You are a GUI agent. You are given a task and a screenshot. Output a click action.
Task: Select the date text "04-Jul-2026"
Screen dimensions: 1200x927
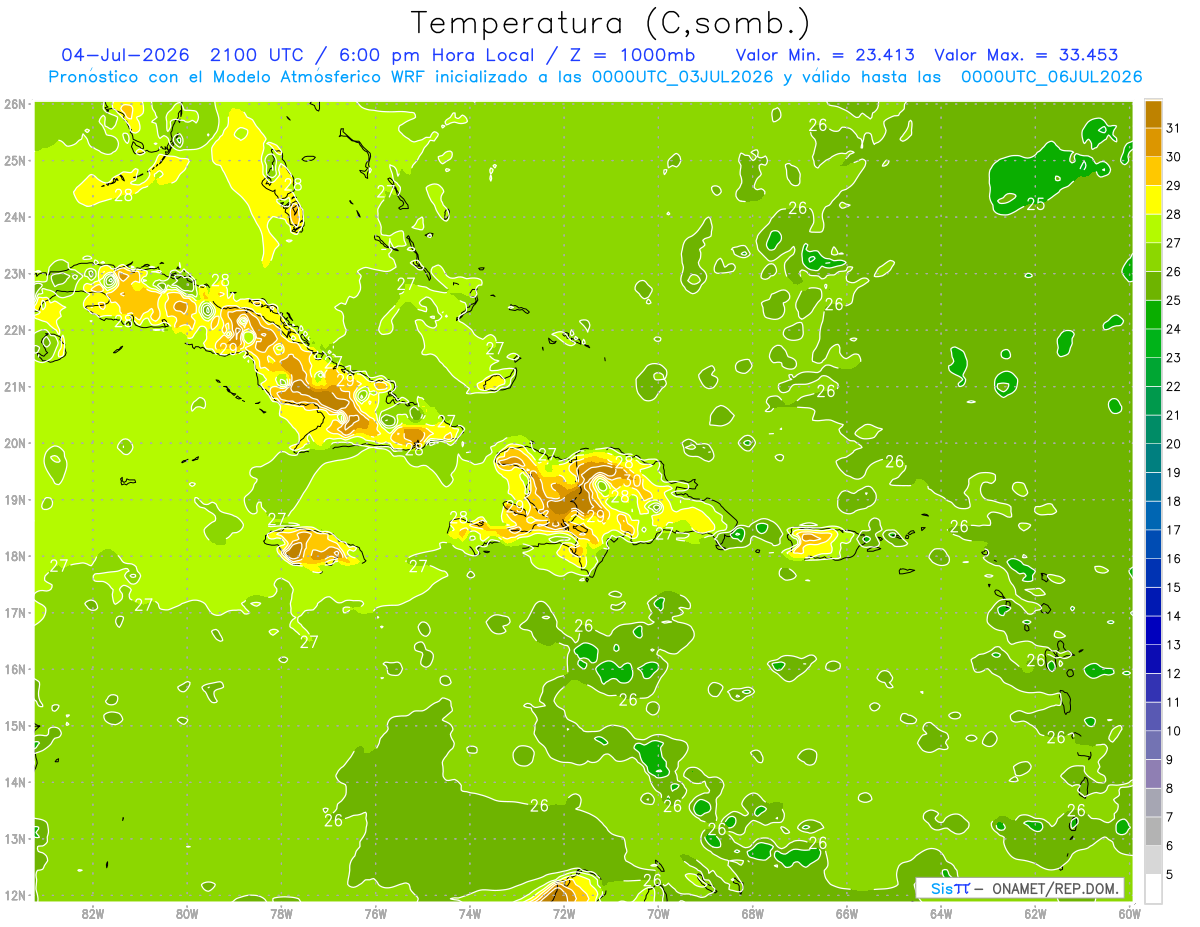[125, 55]
